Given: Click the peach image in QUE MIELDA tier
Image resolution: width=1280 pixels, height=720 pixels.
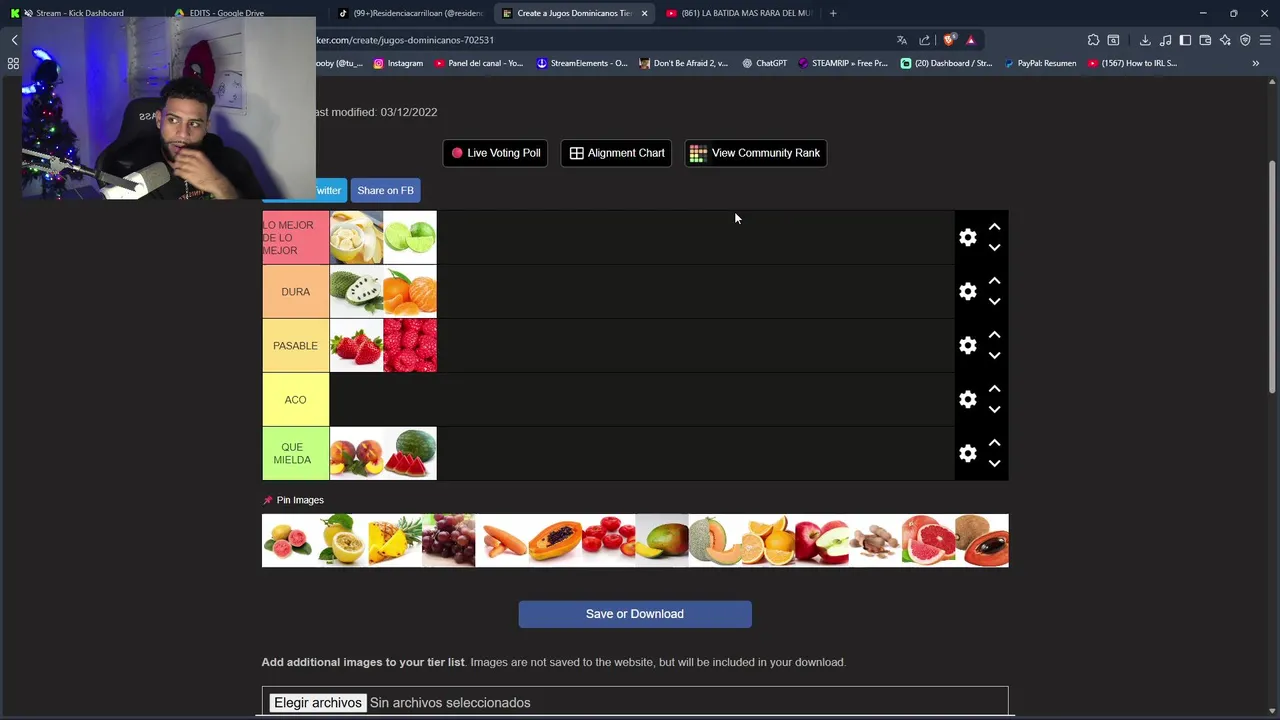Looking at the screenshot, I should (356, 454).
